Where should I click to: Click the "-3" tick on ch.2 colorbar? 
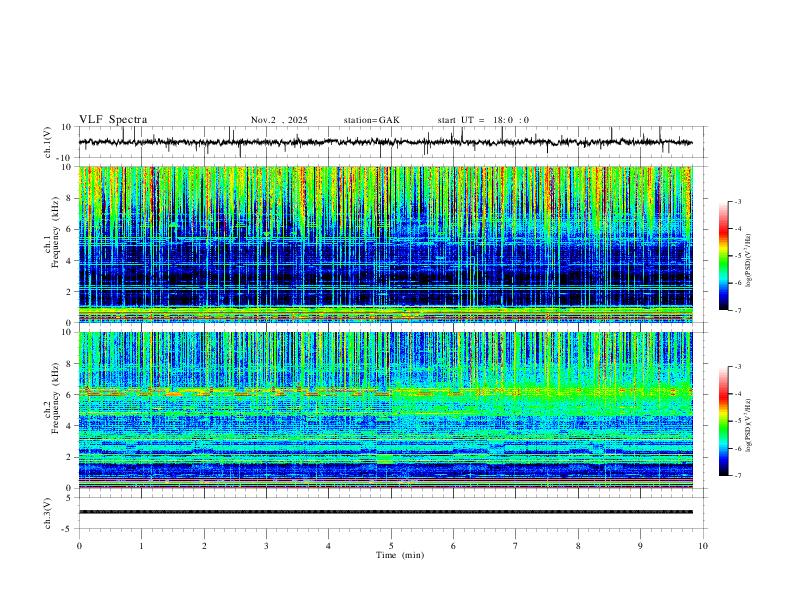[738, 367]
